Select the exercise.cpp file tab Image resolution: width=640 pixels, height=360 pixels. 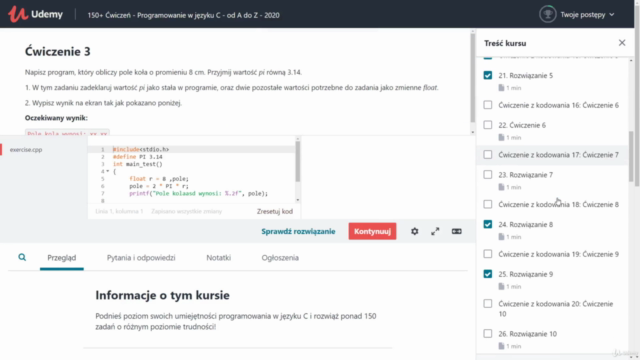[x=26, y=150]
